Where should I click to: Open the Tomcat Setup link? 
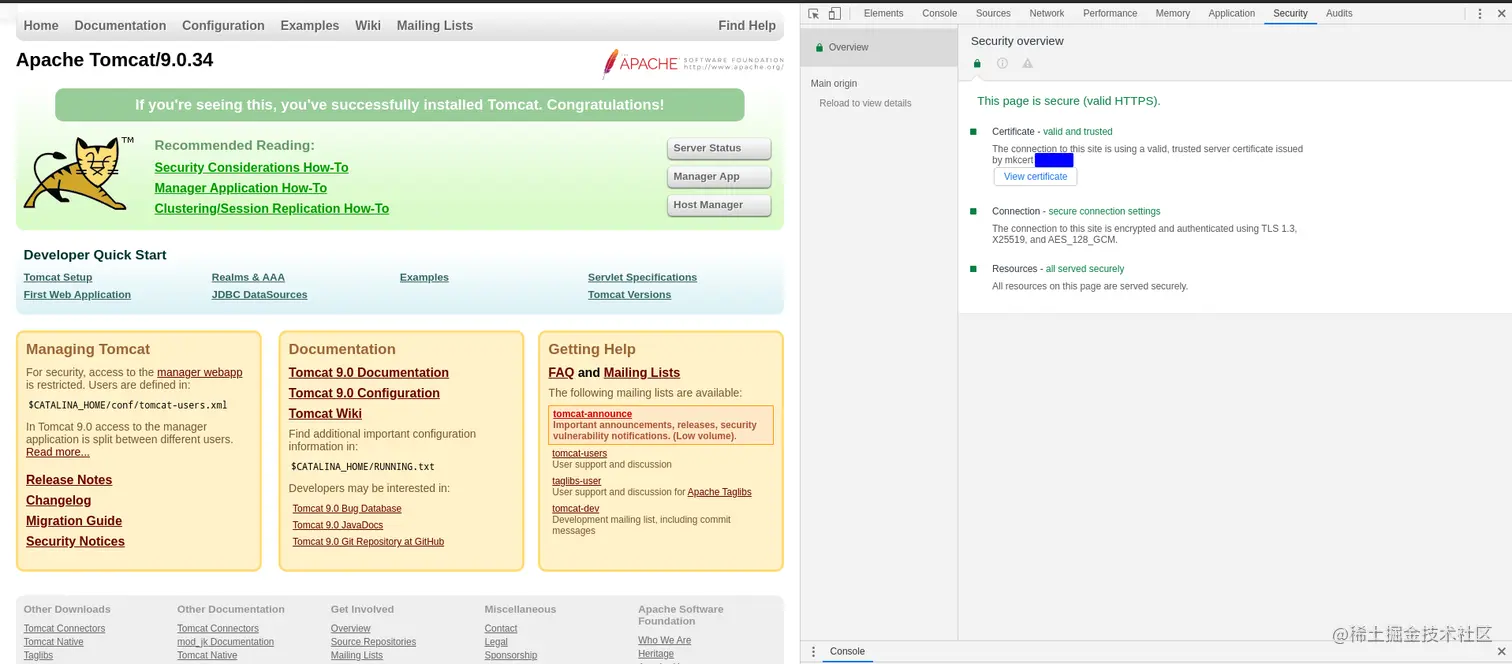pyautogui.click(x=58, y=277)
